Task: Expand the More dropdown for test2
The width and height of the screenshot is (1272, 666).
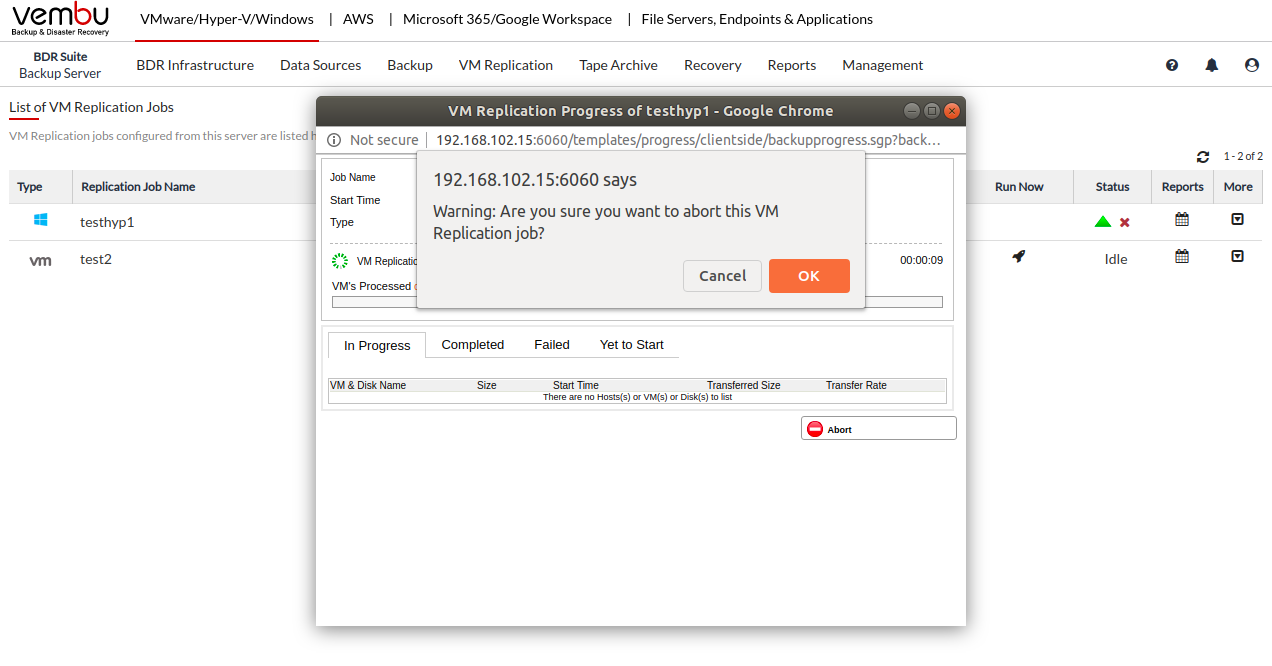Action: (x=1237, y=257)
